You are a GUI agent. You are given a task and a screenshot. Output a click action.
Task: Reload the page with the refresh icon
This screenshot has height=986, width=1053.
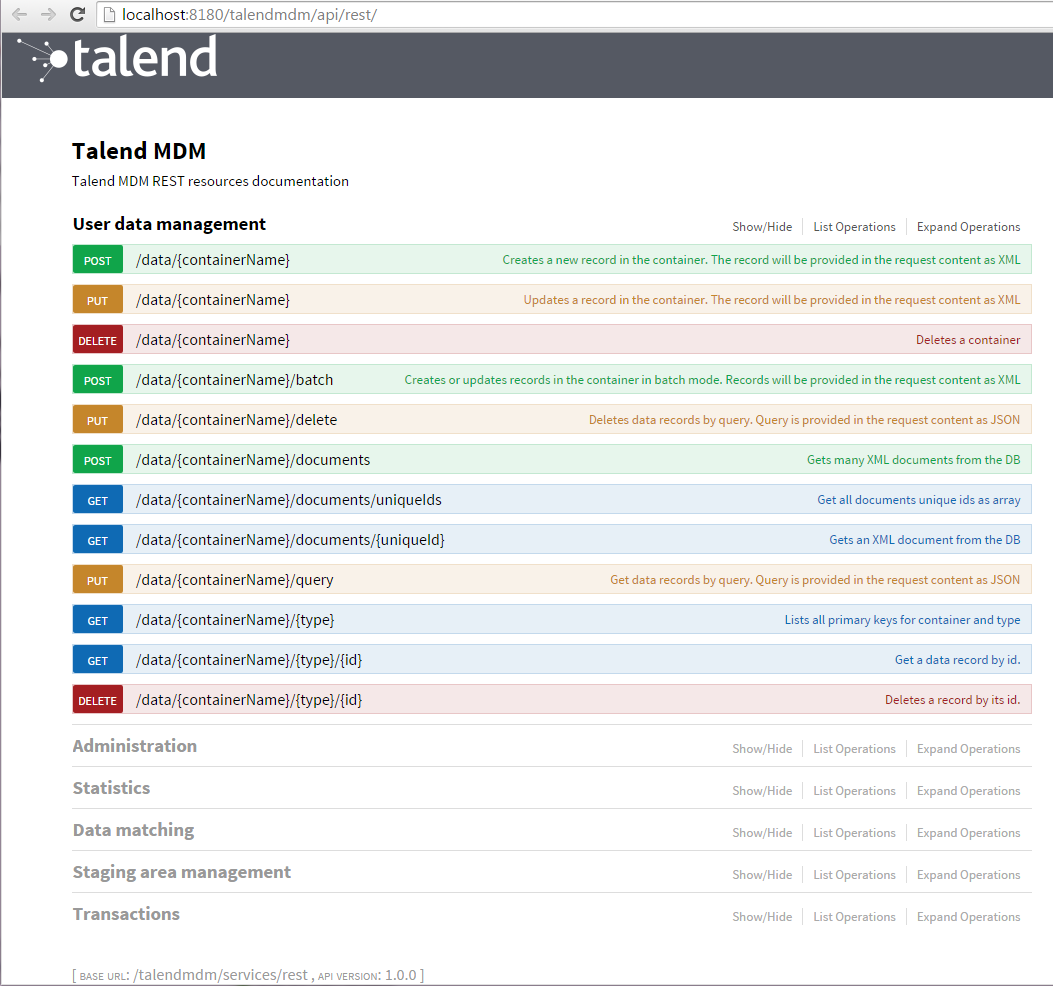tap(77, 14)
